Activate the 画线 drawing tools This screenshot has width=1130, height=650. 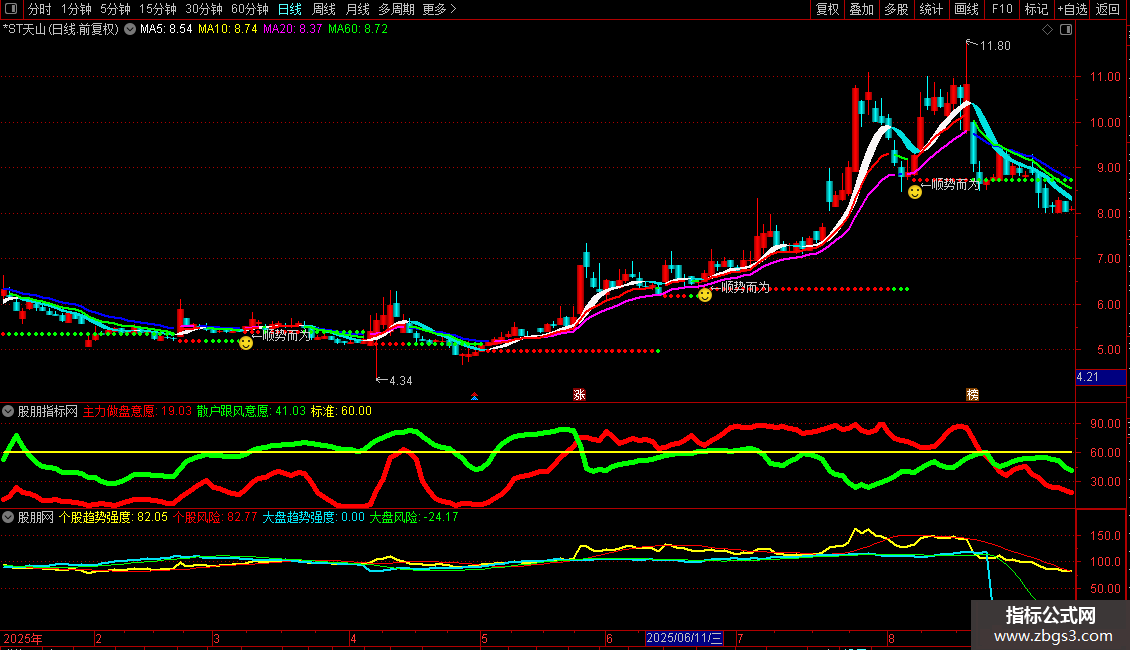pos(966,9)
